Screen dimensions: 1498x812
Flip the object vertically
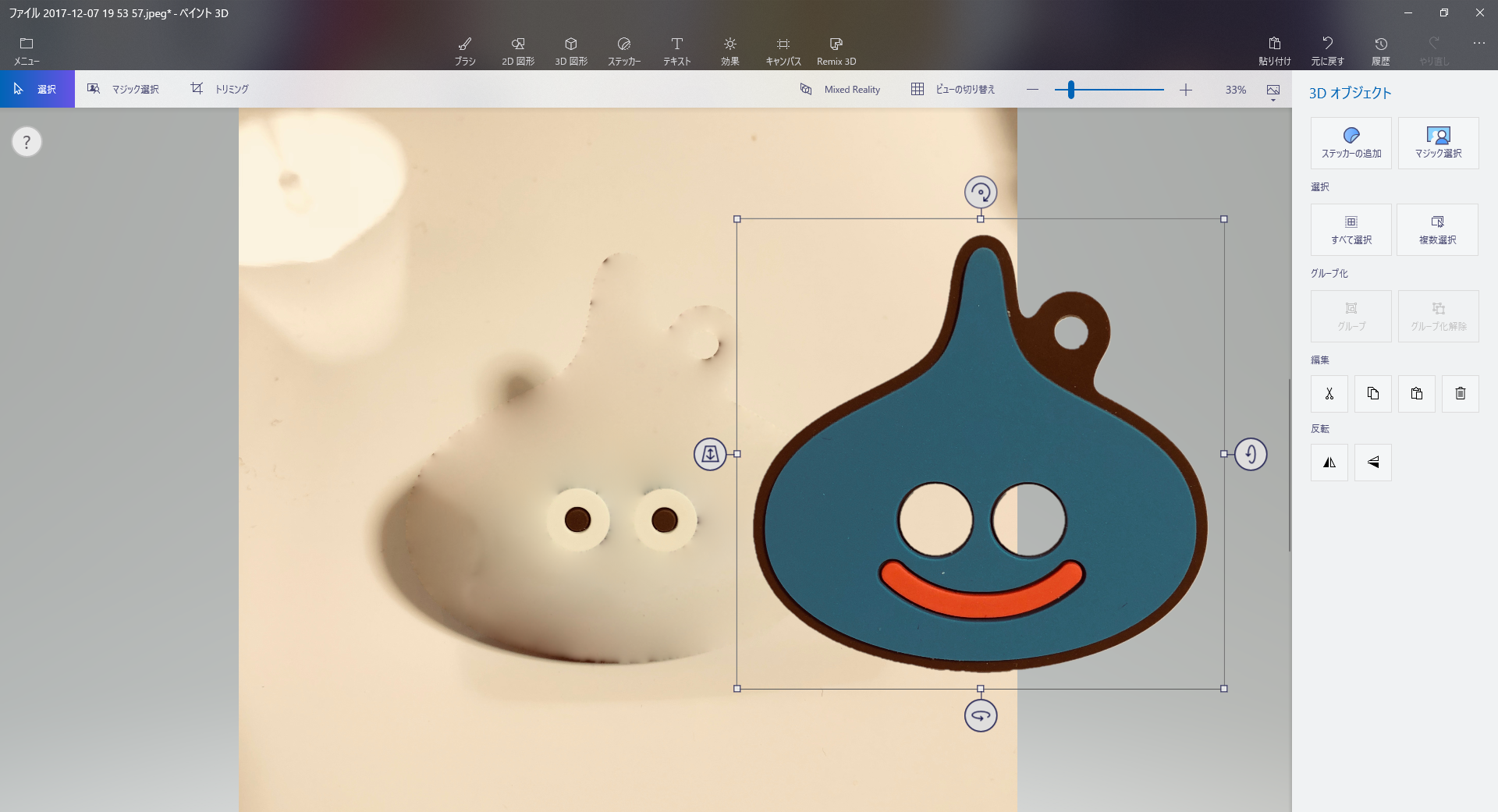(x=1373, y=463)
